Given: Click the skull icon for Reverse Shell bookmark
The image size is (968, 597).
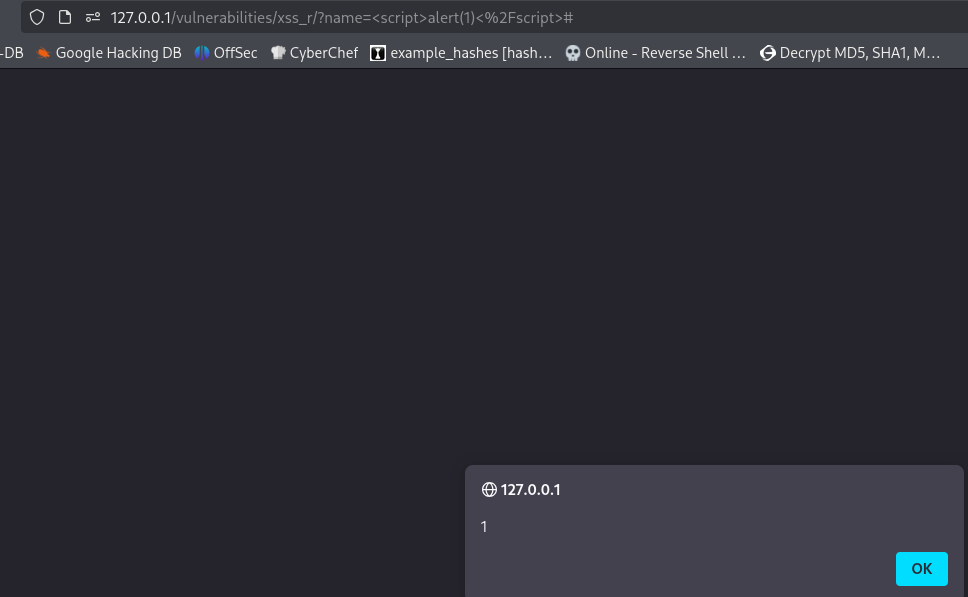Looking at the screenshot, I should click(572, 53).
